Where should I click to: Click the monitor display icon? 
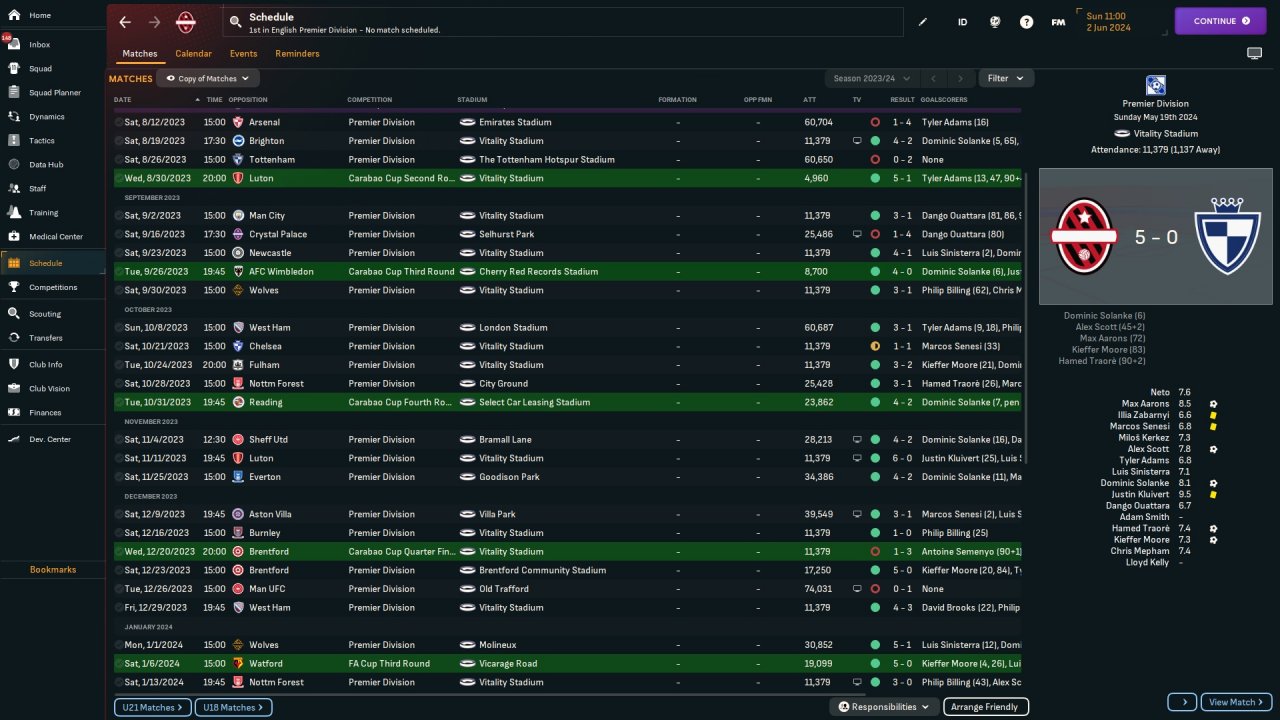(x=1254, y=53)
